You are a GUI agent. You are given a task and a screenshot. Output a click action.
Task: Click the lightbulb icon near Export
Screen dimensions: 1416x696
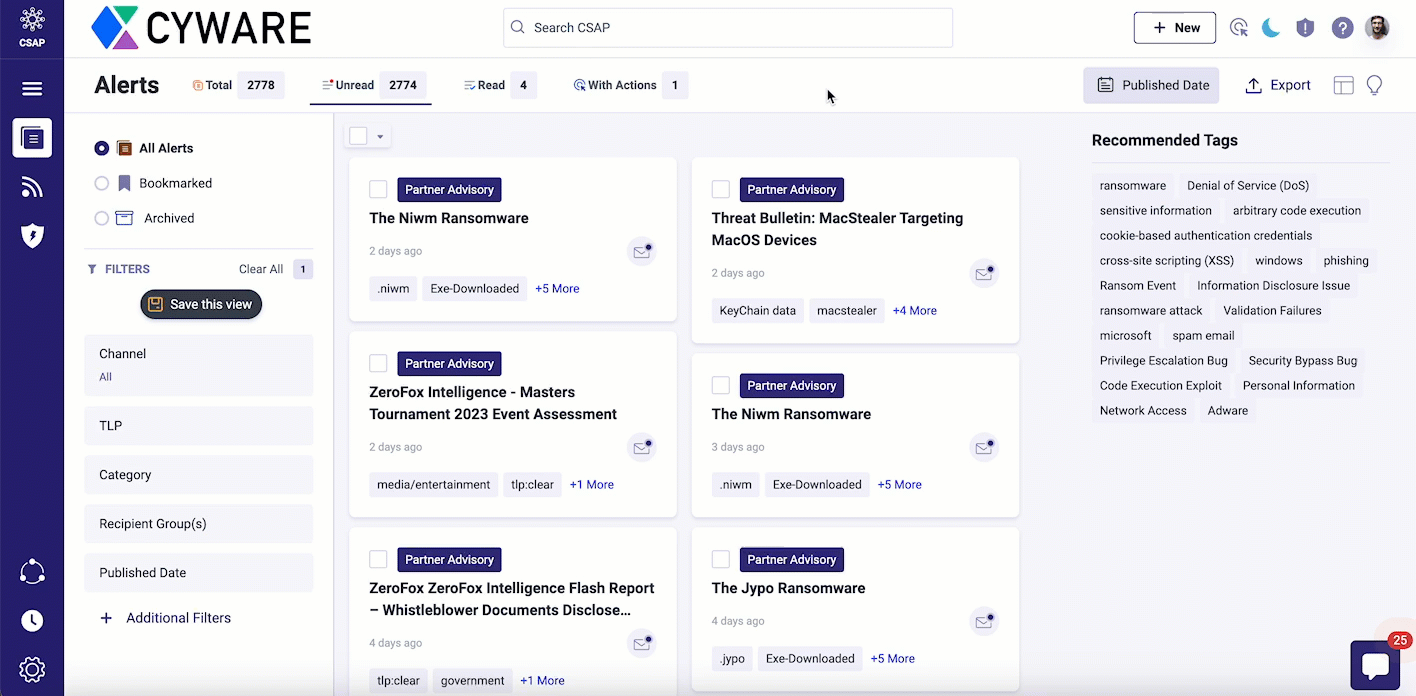coord(1375,86)
